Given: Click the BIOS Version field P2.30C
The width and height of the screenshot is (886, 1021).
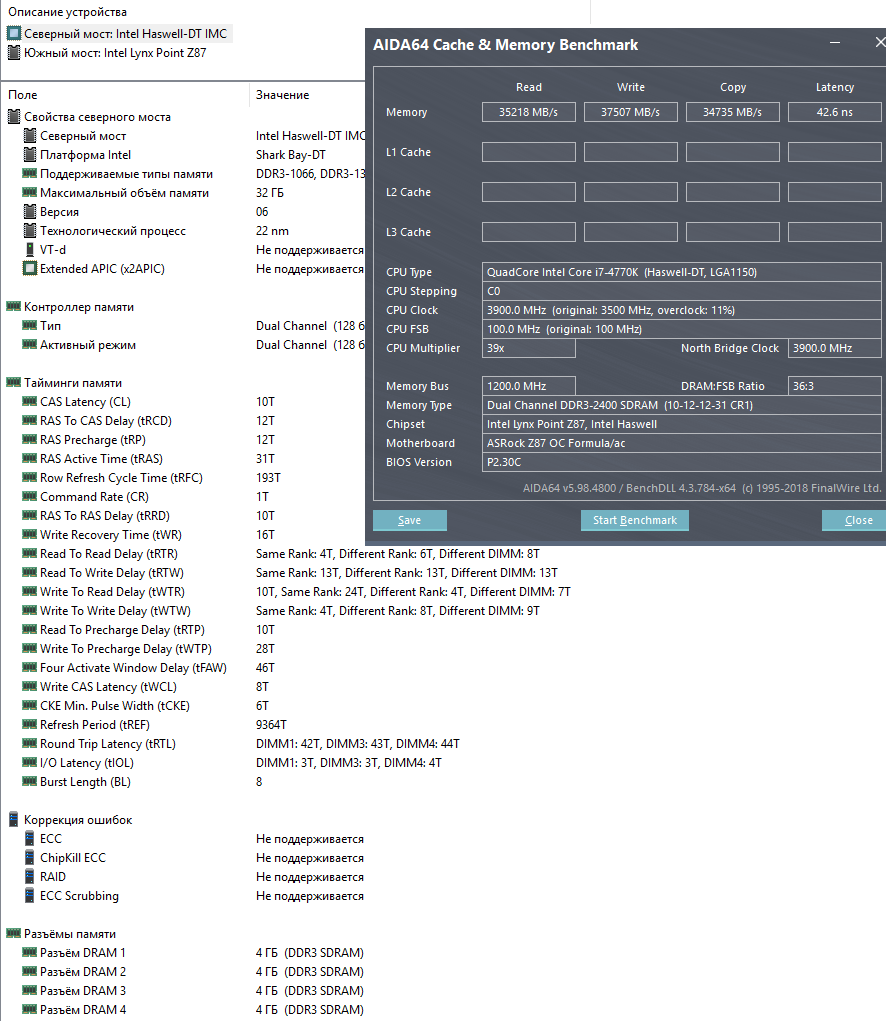Looking at the screenshot, I should point(682,462).
